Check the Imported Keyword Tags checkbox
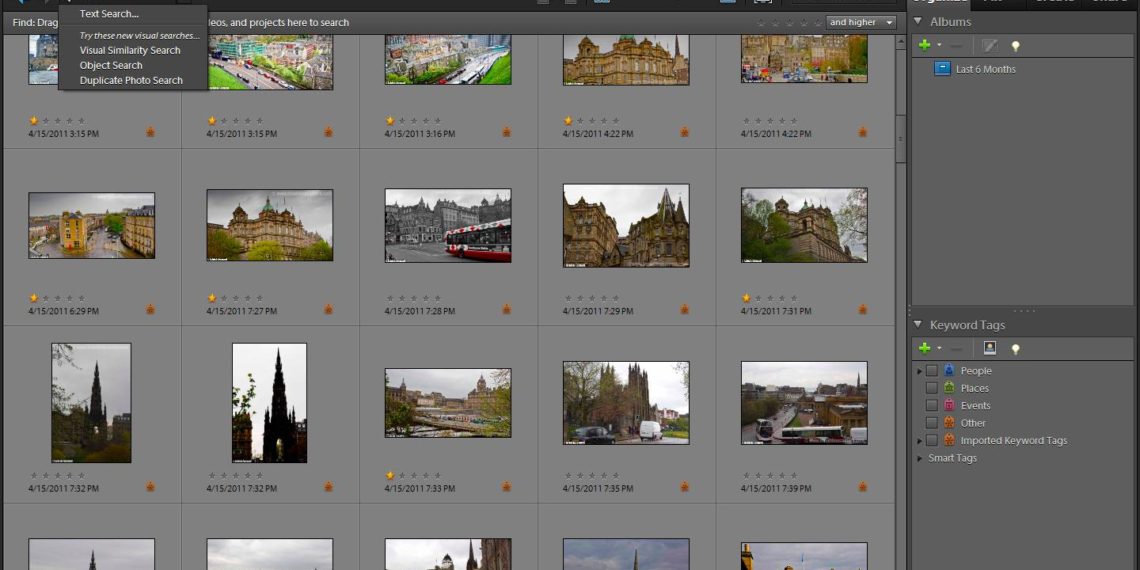 click(931, 441)
